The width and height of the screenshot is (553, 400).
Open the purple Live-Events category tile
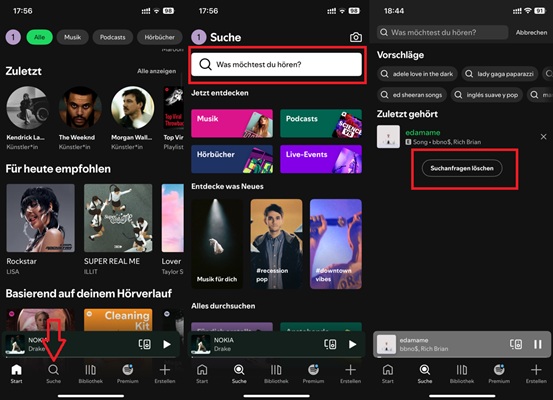tap(321, 159)
